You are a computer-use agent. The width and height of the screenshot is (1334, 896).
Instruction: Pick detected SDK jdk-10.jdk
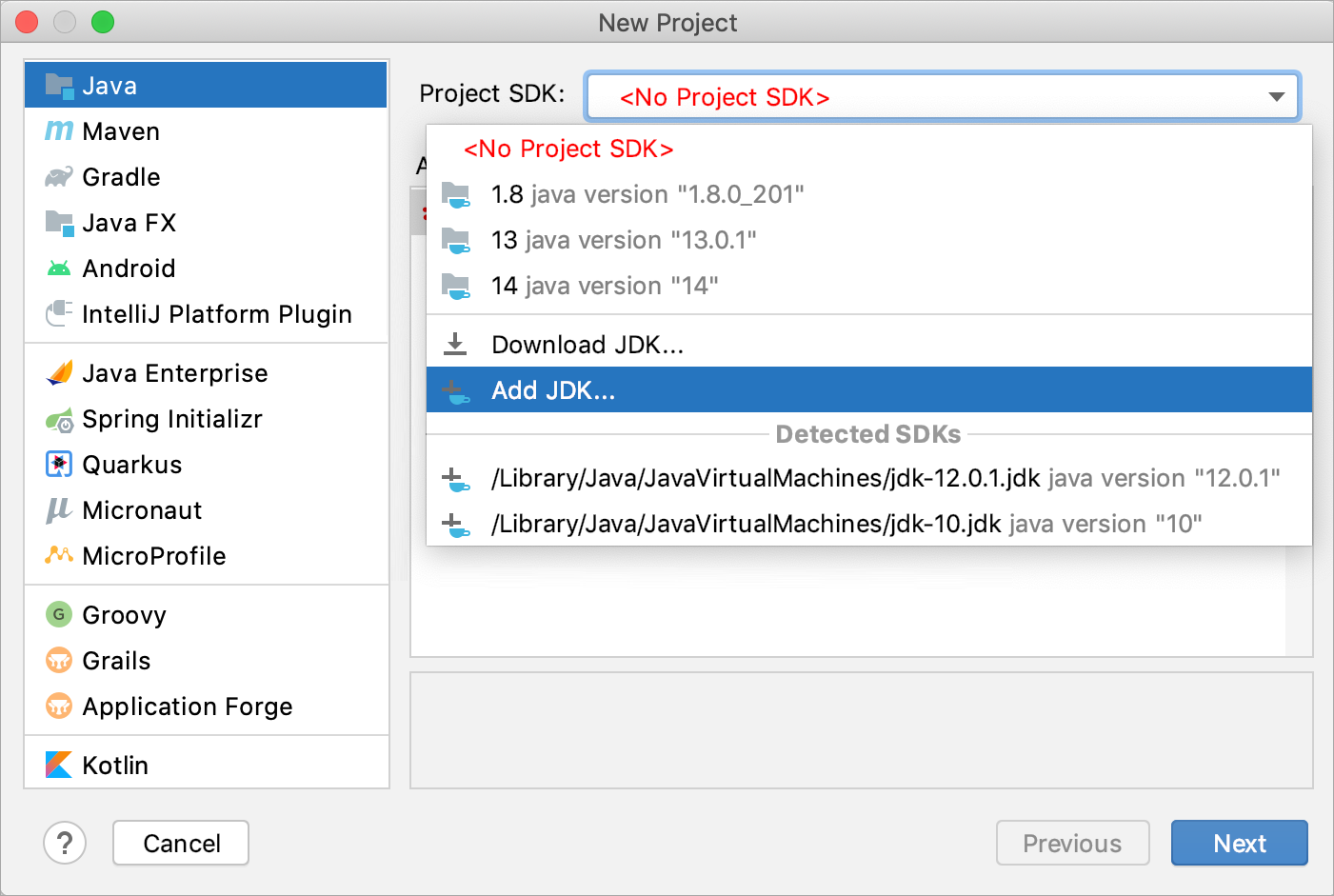pos(869,524)
